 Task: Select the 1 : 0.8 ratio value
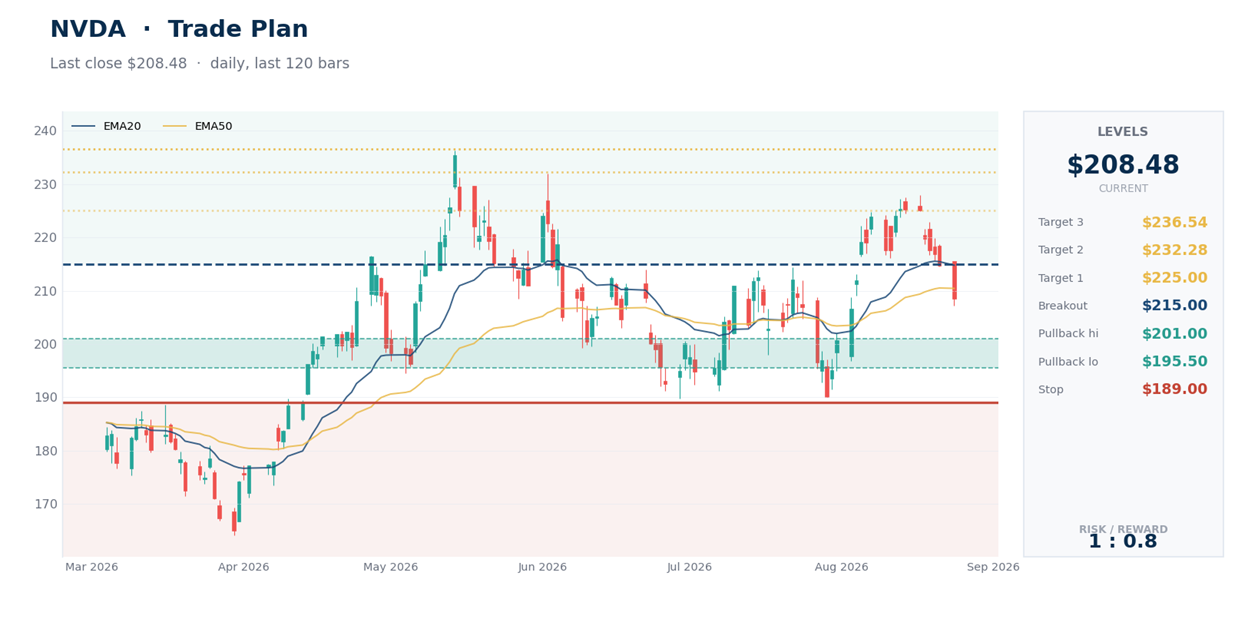[x=1123, y=542]
